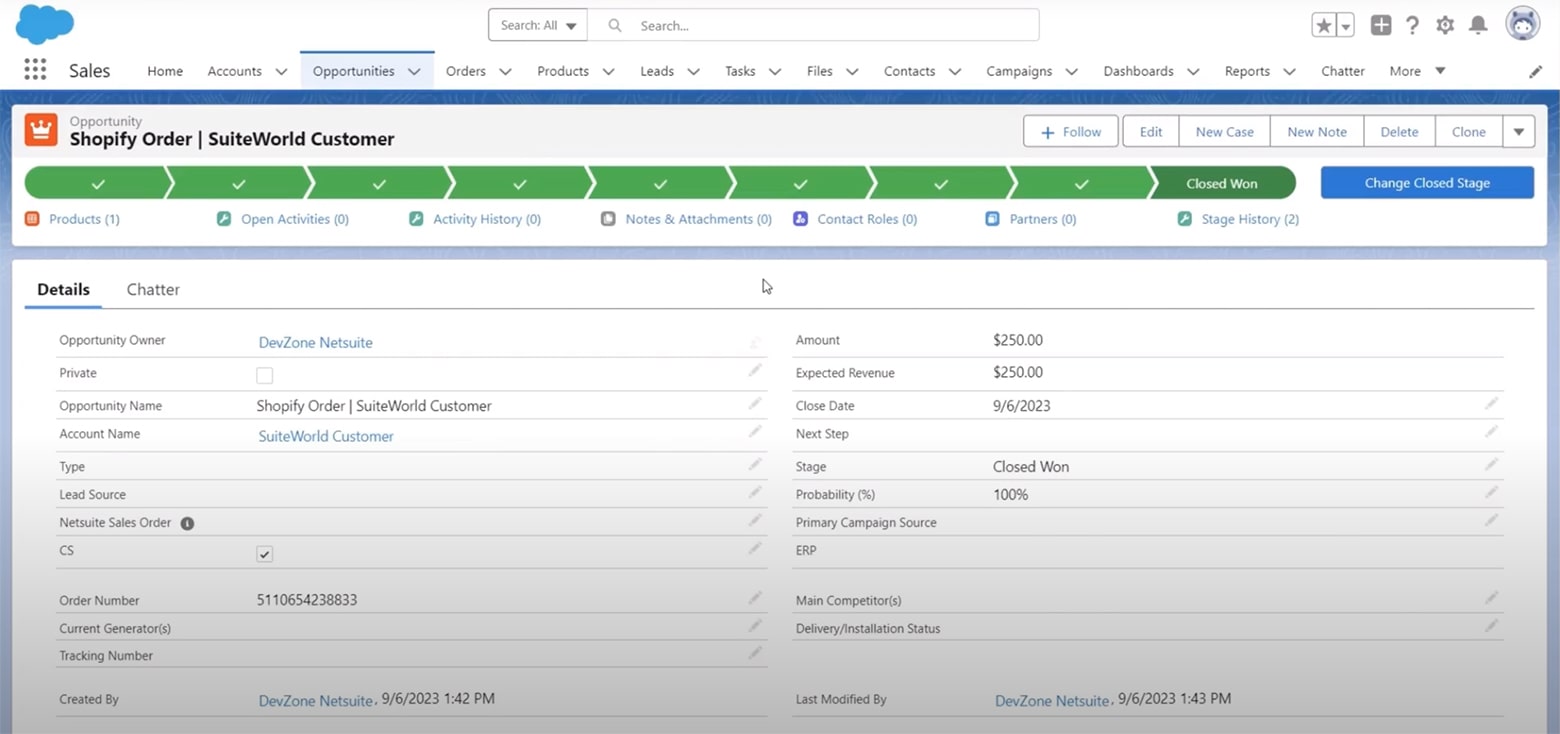
Task: Open the Setup gear icon
Action: click(1445, 26)
